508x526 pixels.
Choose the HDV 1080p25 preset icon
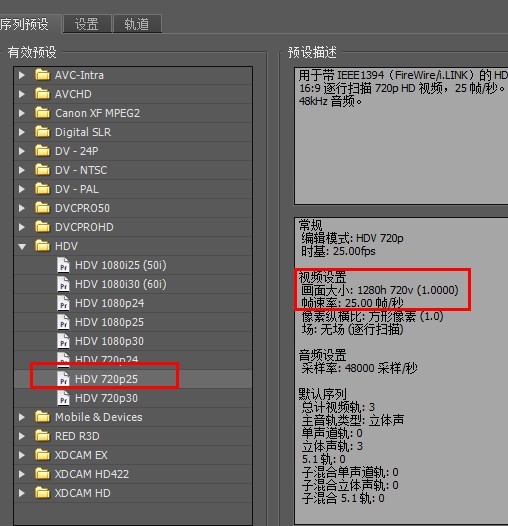tap(63, 322)
